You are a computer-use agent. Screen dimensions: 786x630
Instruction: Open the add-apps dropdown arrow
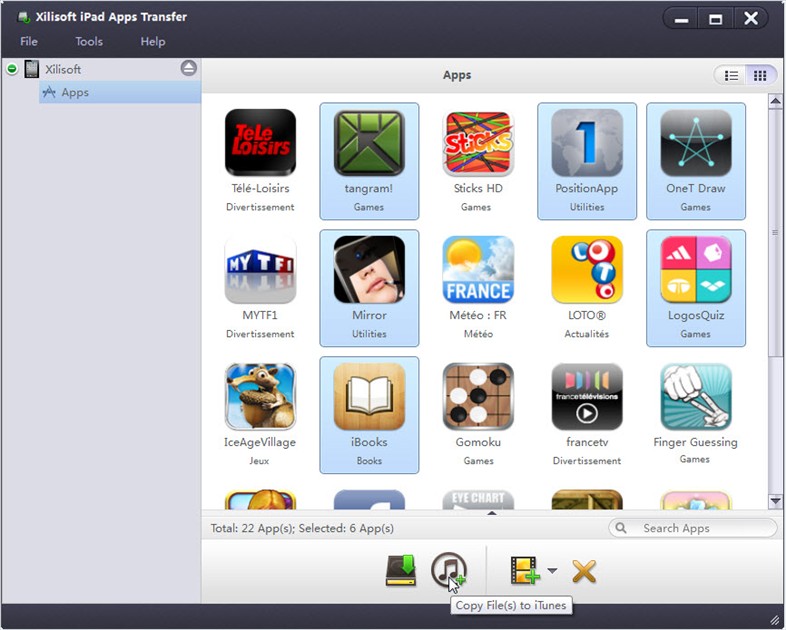tap(552, 570)
